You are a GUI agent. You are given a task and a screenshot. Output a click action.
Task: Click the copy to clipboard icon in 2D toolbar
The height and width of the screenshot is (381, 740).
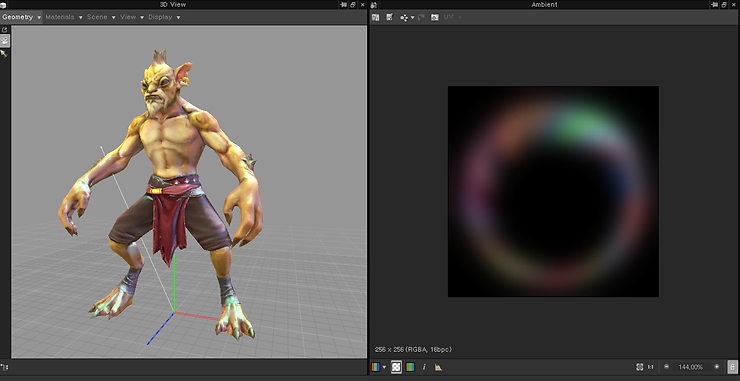click(390, 17)
